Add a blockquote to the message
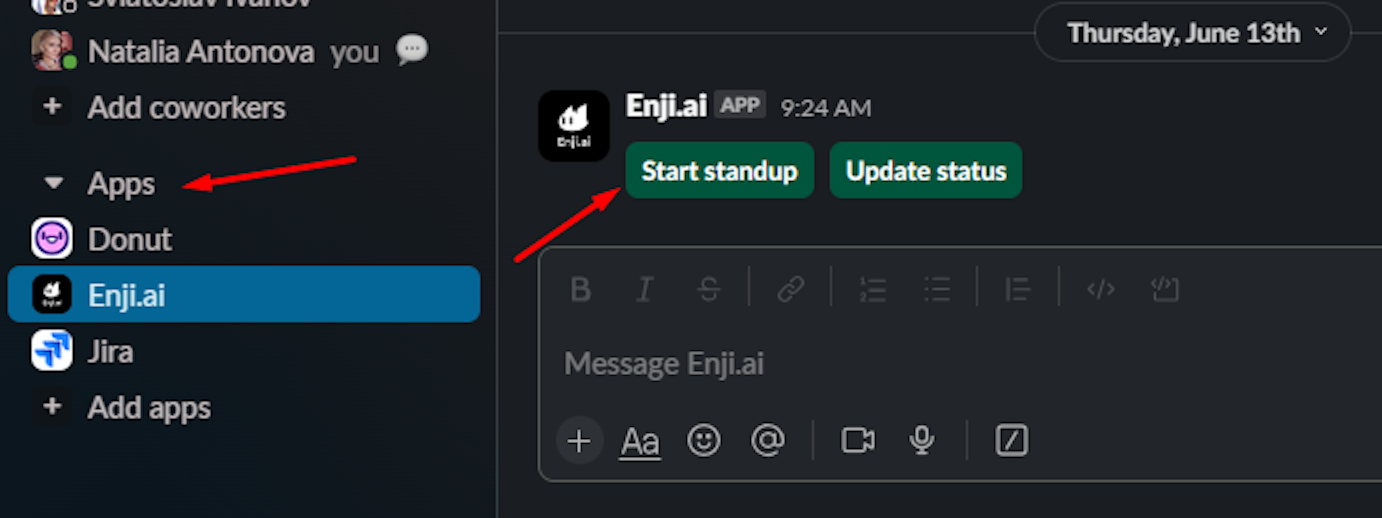 point(1017,290)
